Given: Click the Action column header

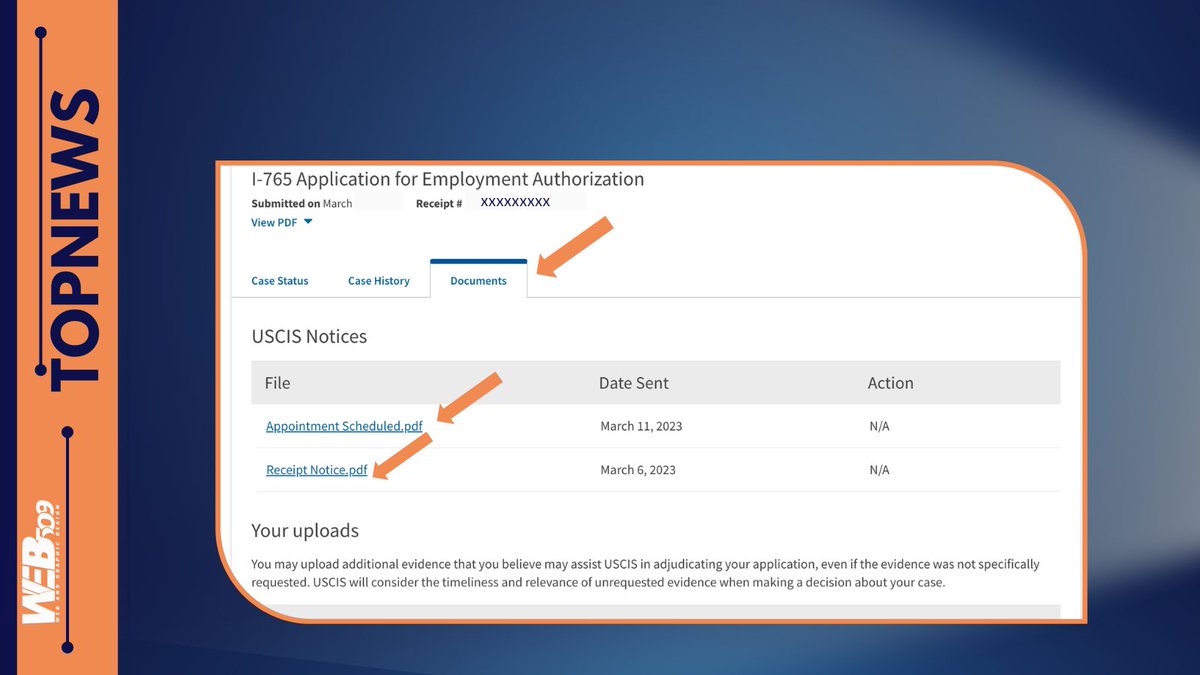Looking at the screenshot, I should [x=891, y=383].
